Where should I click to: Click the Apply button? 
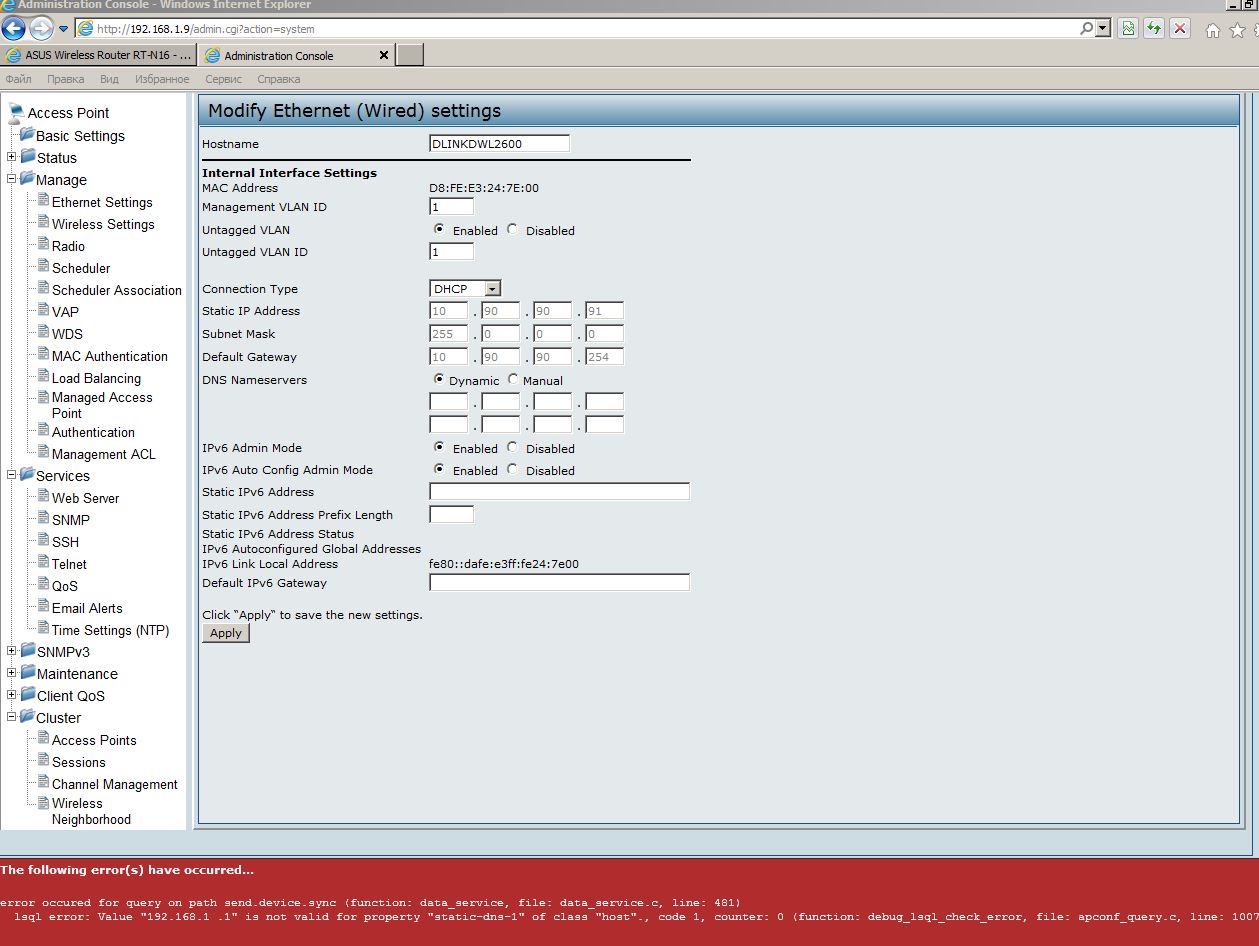coord(226,633)
